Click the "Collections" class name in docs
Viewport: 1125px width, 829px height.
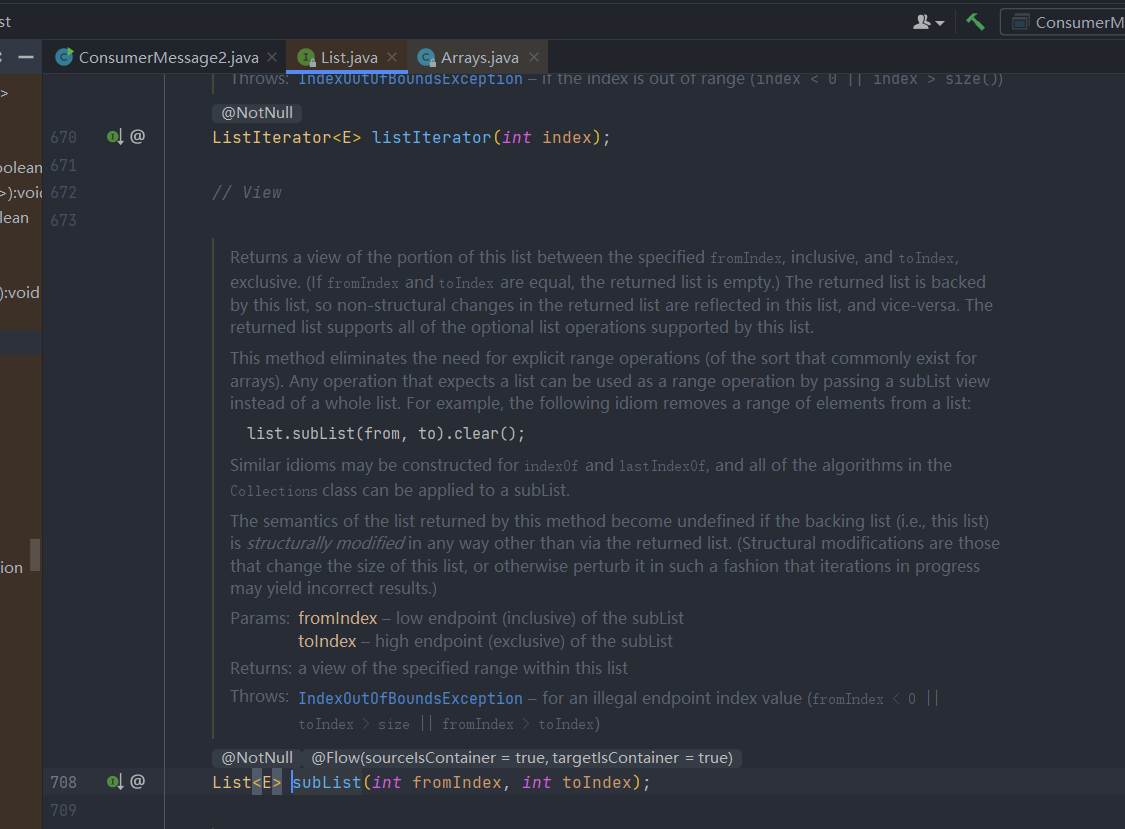[x=273, y=491]
